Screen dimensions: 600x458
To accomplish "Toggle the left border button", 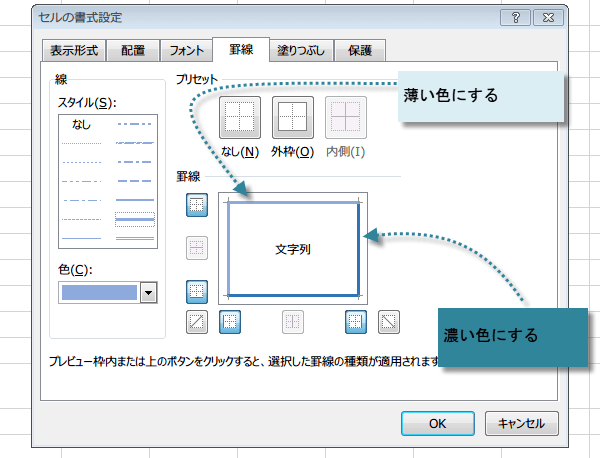I will click(x=230, y=322).
